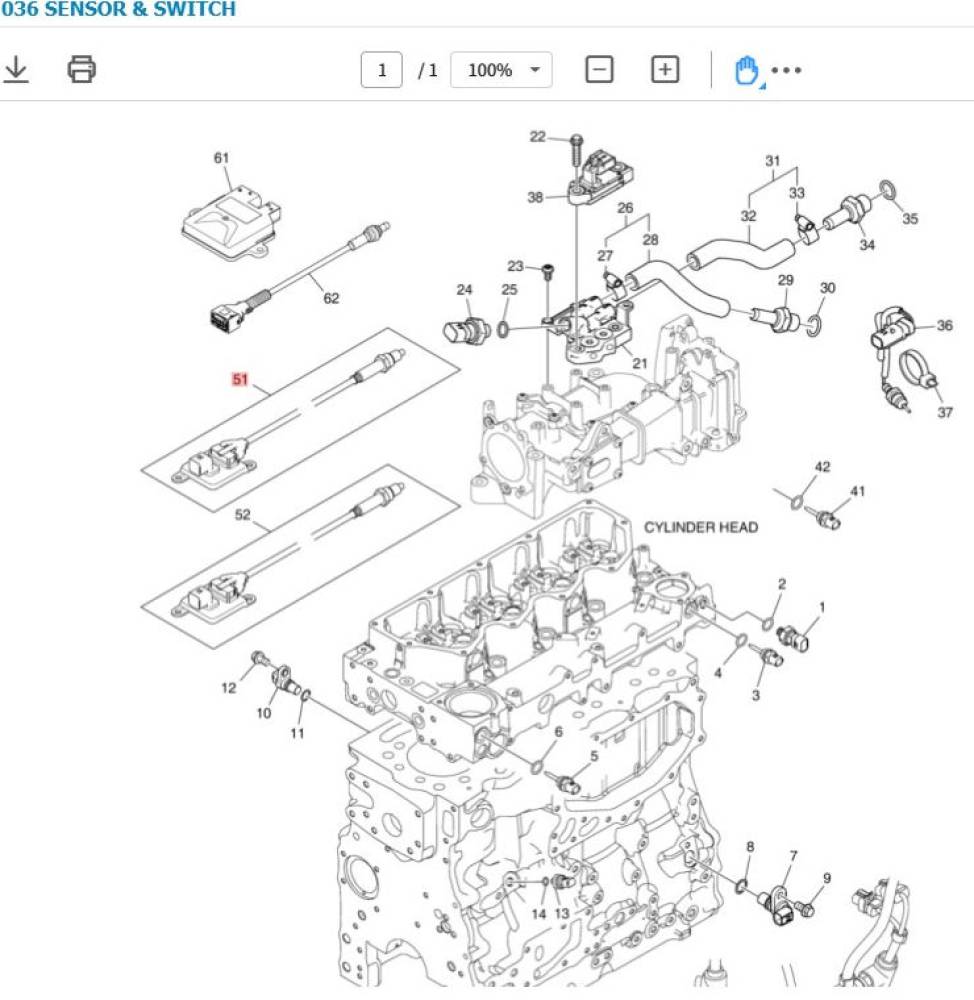Select part number 62 sensor cable
974x1000 pixels.
pyautogui.click(x=330, y=297)
